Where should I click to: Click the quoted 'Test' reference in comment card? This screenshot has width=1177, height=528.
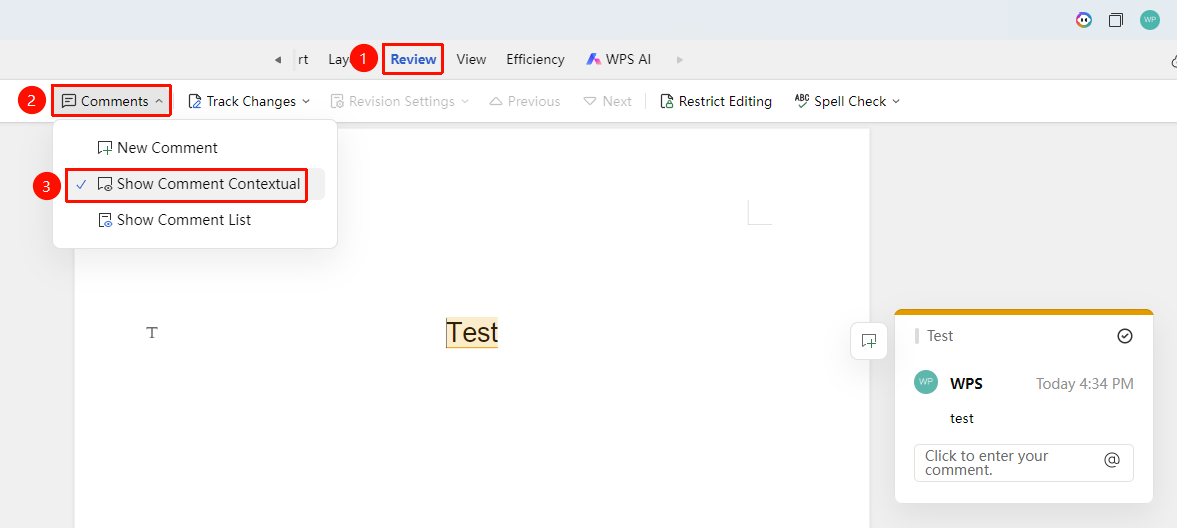pyautogui.click(x=940, y=336)
